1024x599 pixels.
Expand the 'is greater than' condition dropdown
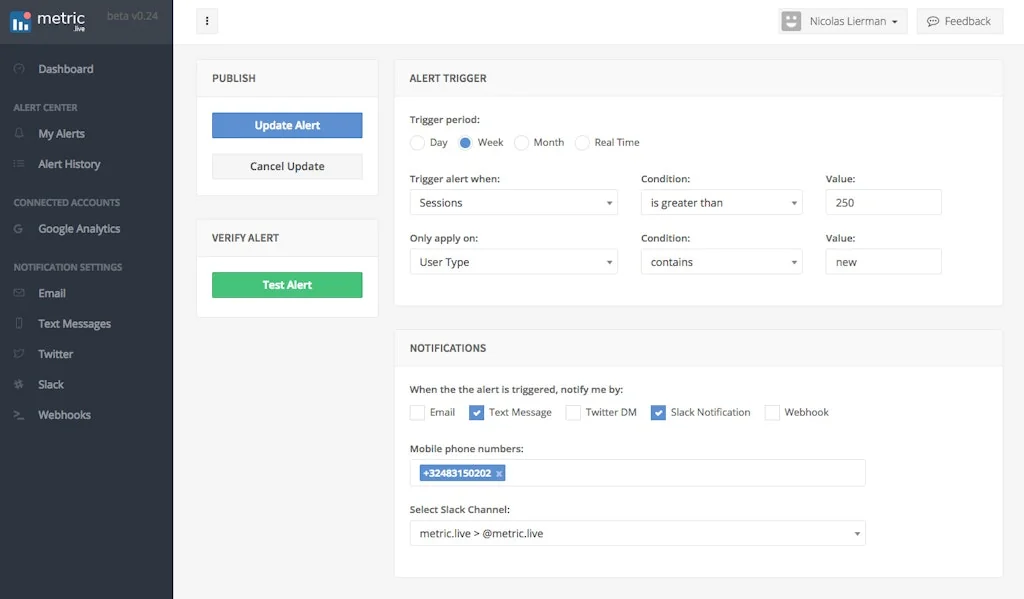pyautogui.click(x=721, y=203)
